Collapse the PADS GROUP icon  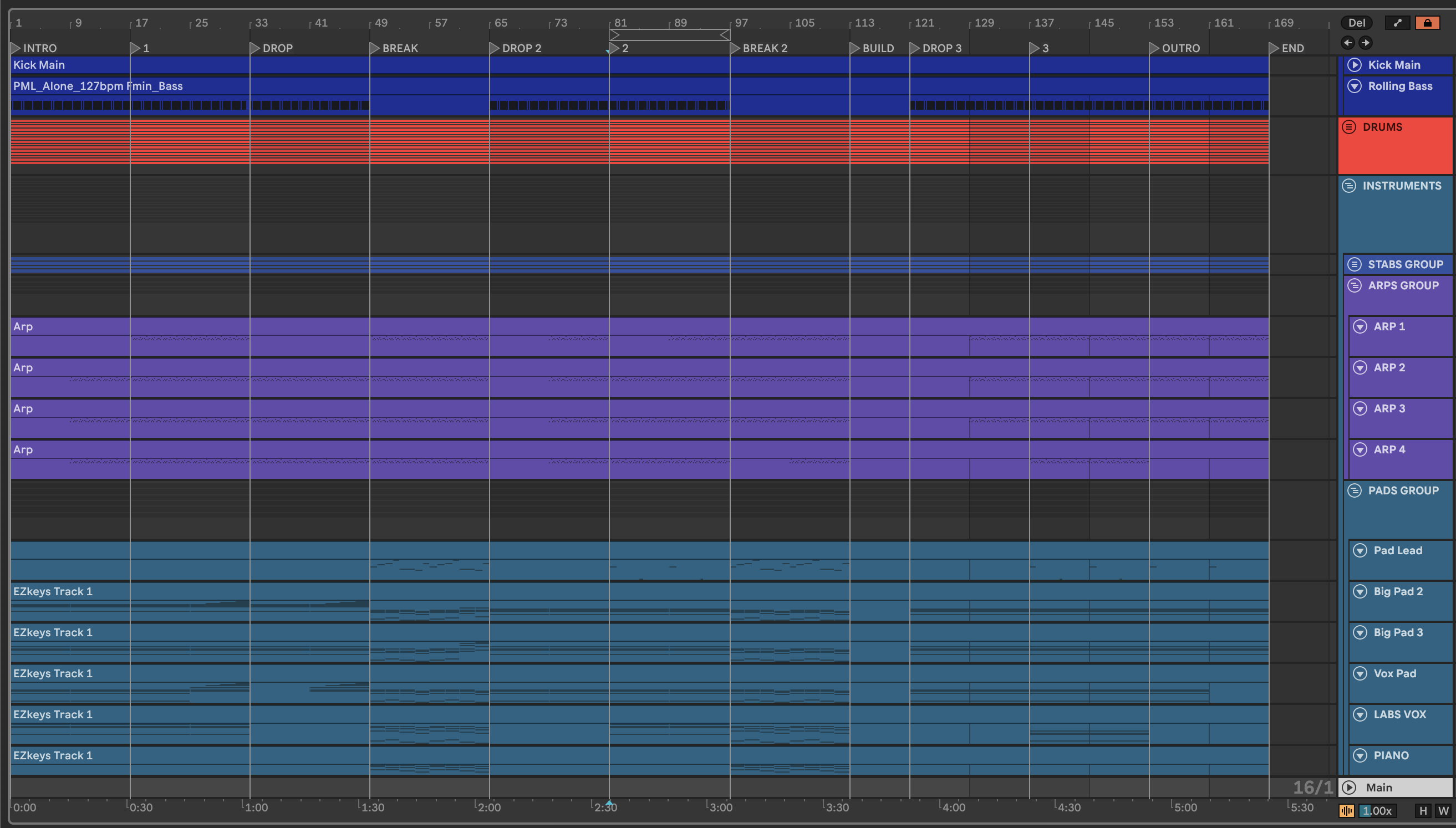click(1355, 490)
